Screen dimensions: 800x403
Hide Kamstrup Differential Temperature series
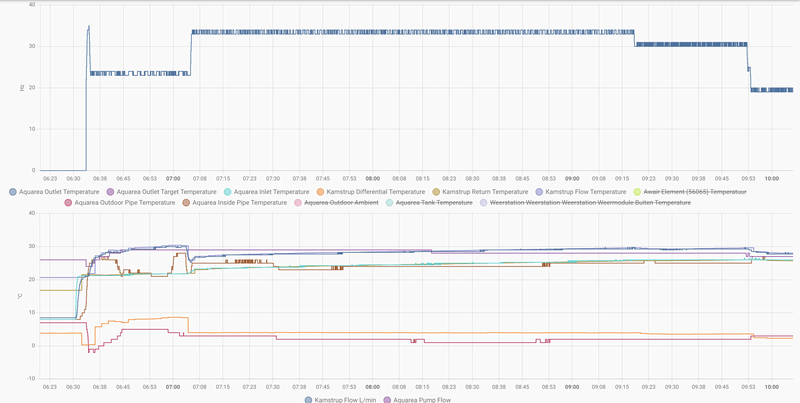[370, 192]
